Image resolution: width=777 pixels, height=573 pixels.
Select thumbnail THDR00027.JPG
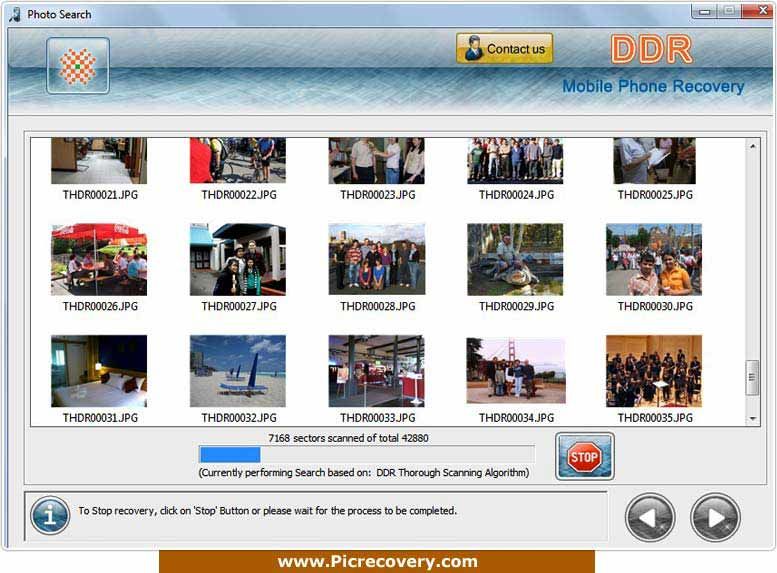pyautogui.click(x=238, y=260)
